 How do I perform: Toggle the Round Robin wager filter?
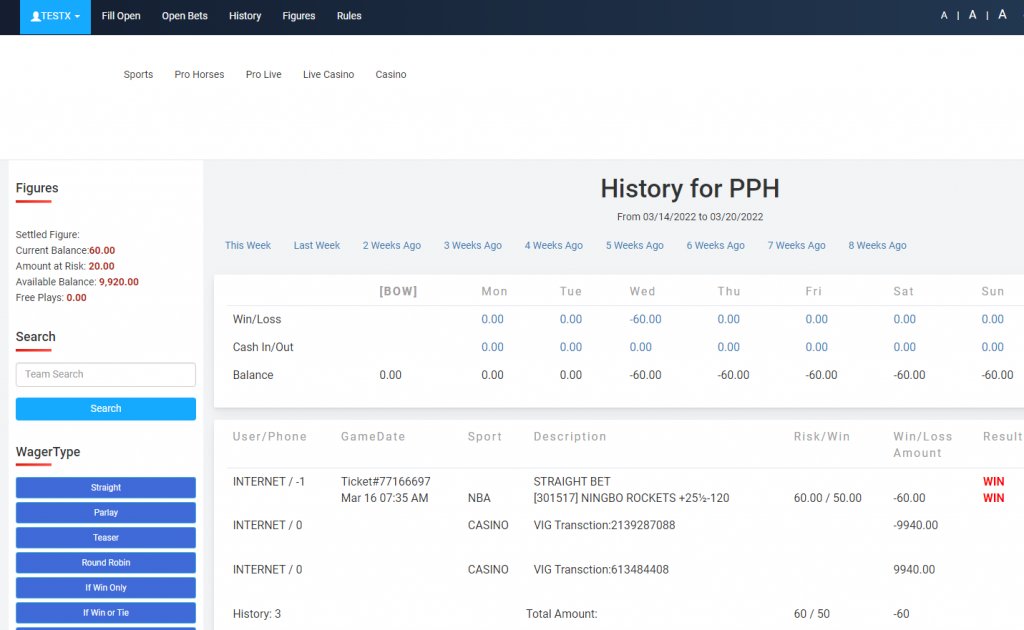105,562
